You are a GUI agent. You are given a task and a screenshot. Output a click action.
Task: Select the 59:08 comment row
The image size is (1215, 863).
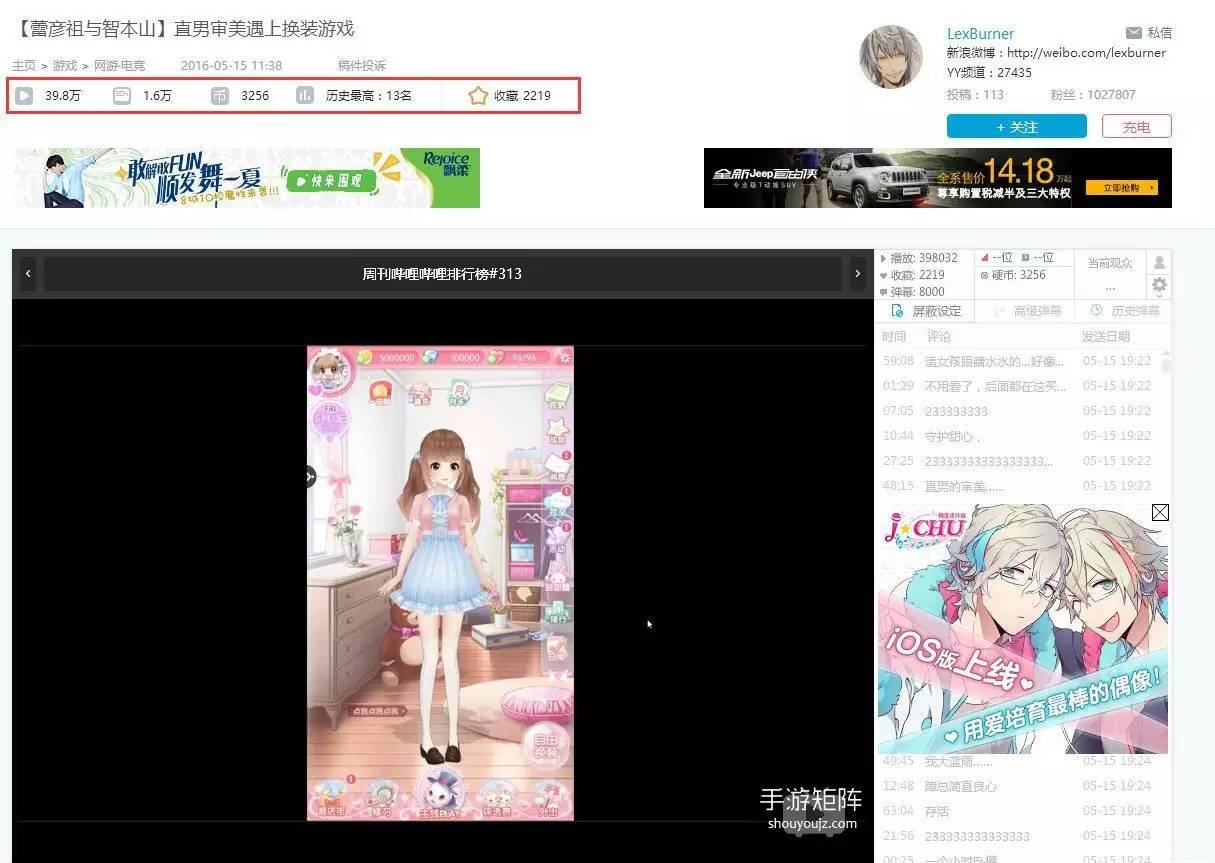click(1017, 361)
